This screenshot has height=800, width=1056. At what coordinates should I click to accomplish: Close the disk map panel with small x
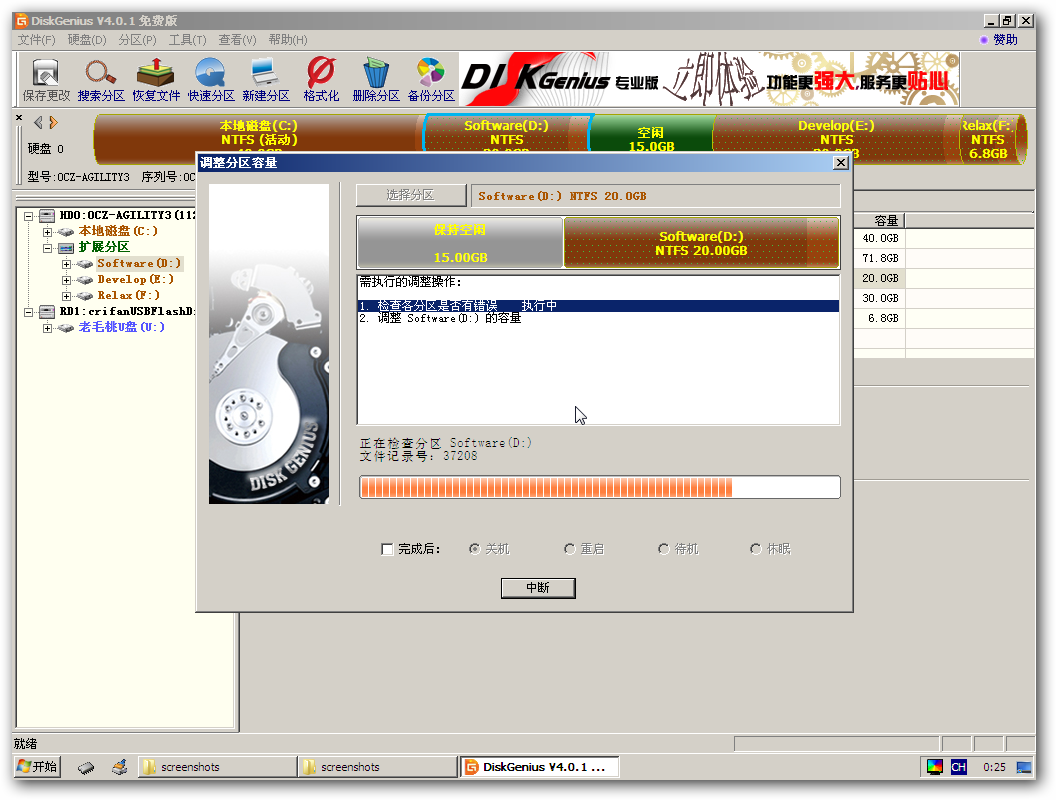19,118
